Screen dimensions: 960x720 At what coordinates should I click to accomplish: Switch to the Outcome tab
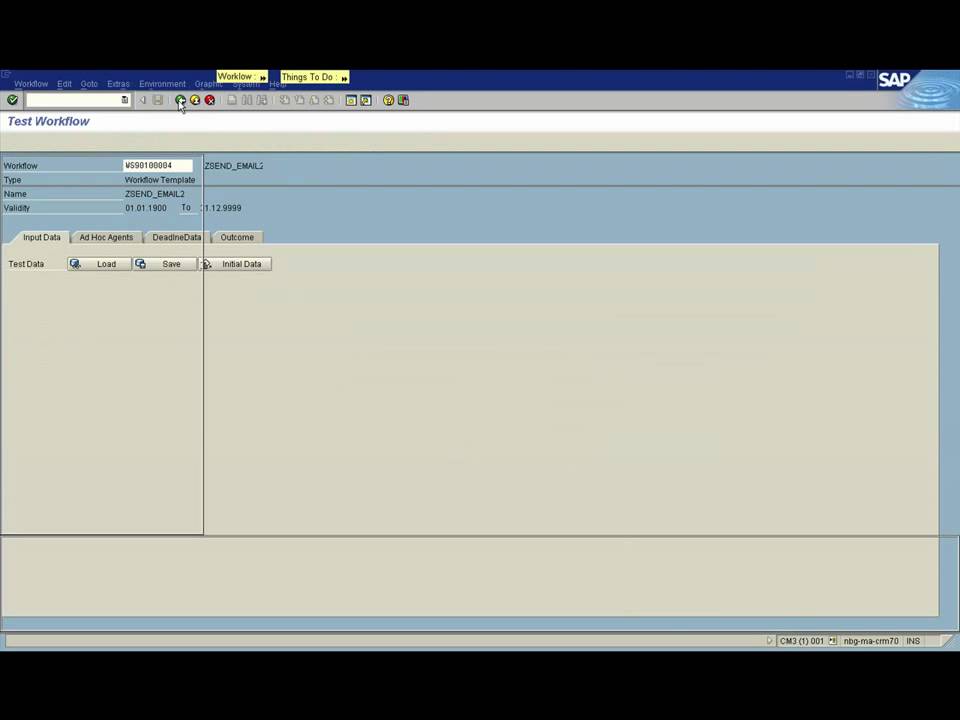pyautogui.click(x=237, y=237)
